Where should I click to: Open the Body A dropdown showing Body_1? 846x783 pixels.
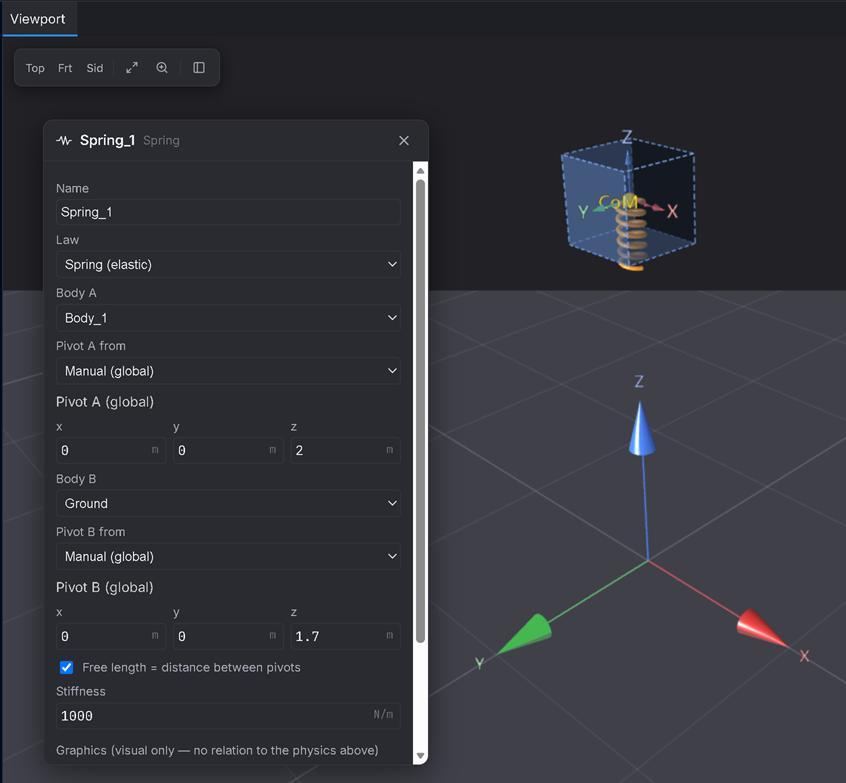coord(228,318)
